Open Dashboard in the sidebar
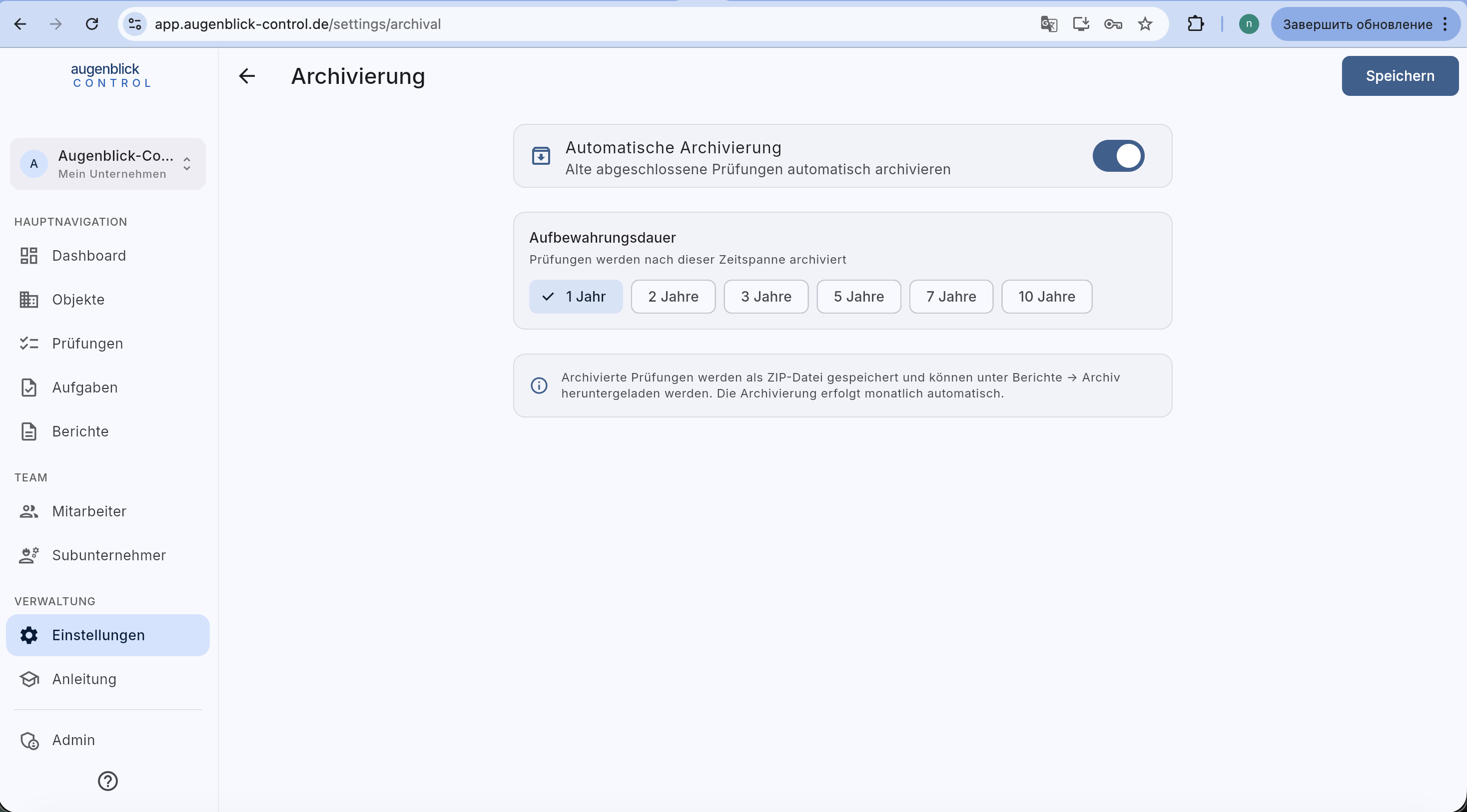This screenshot has width=1467, height=812. pos(107,256)
